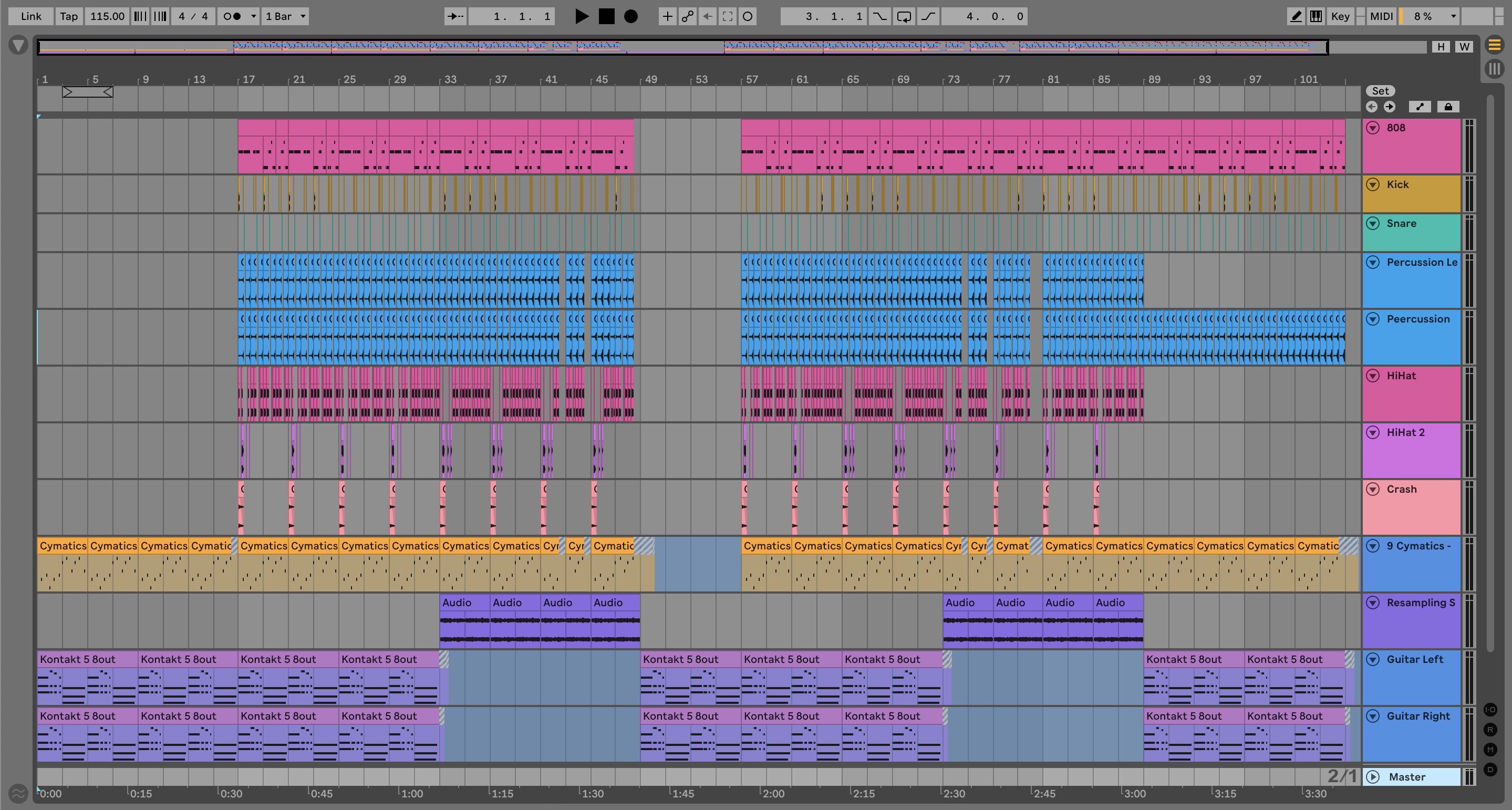Unfold the 808 track
Screen dimensions: 1512x810
[x=1372, y=128]
